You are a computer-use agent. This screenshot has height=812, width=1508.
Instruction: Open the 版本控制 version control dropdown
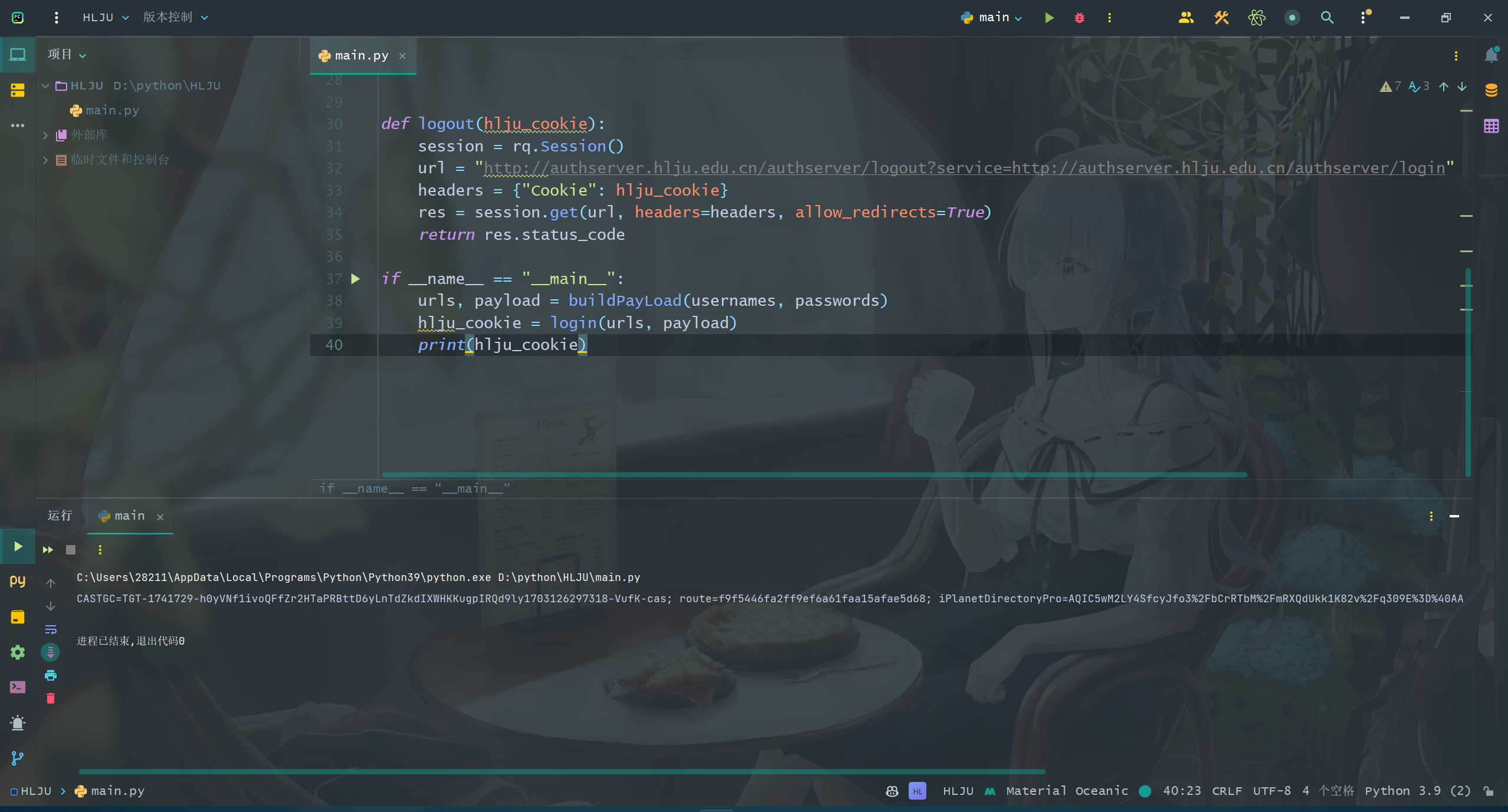click(176, 18)
